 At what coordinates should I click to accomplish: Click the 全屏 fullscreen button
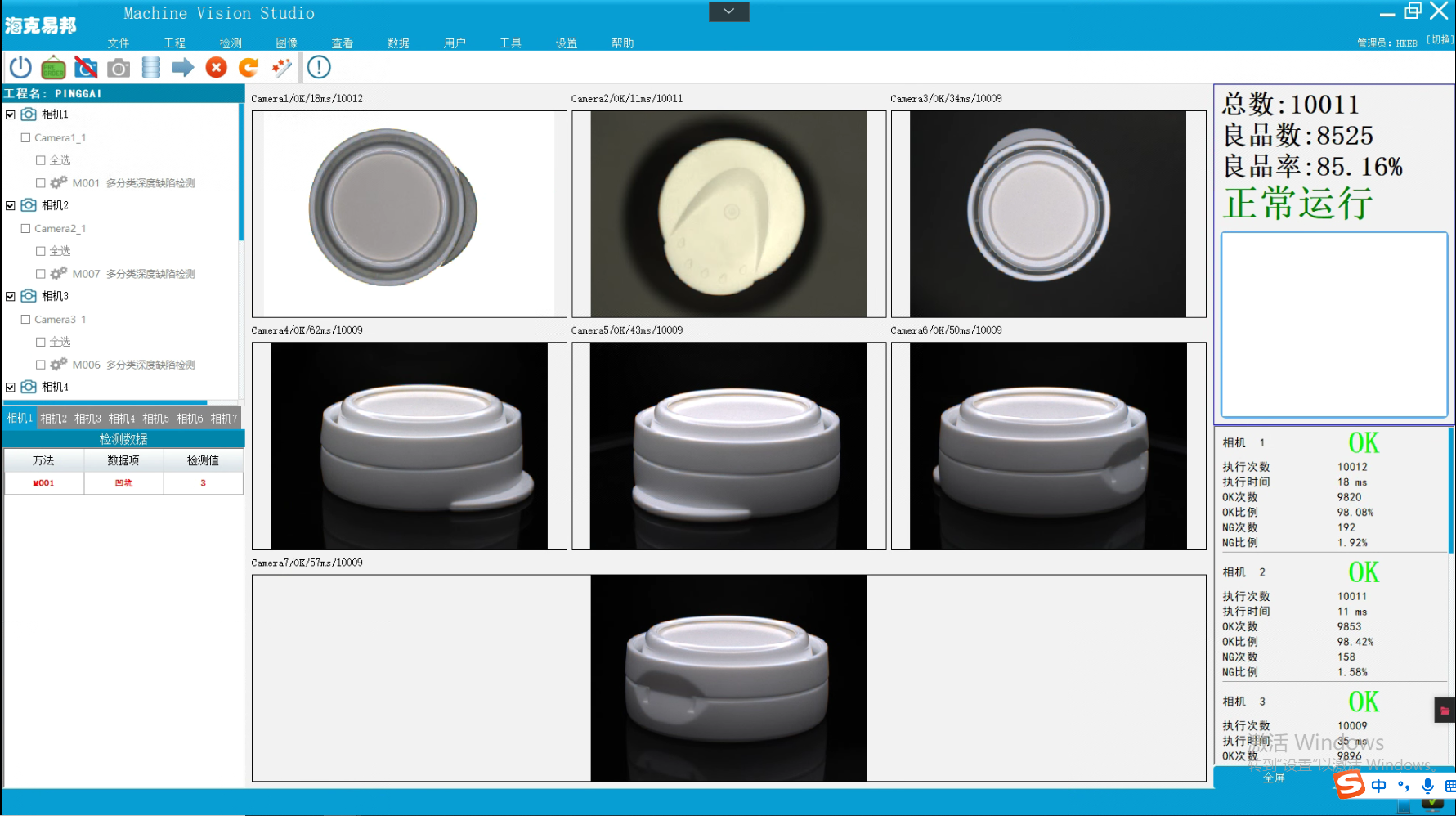pyautogui.click(x=1274, y=778)
